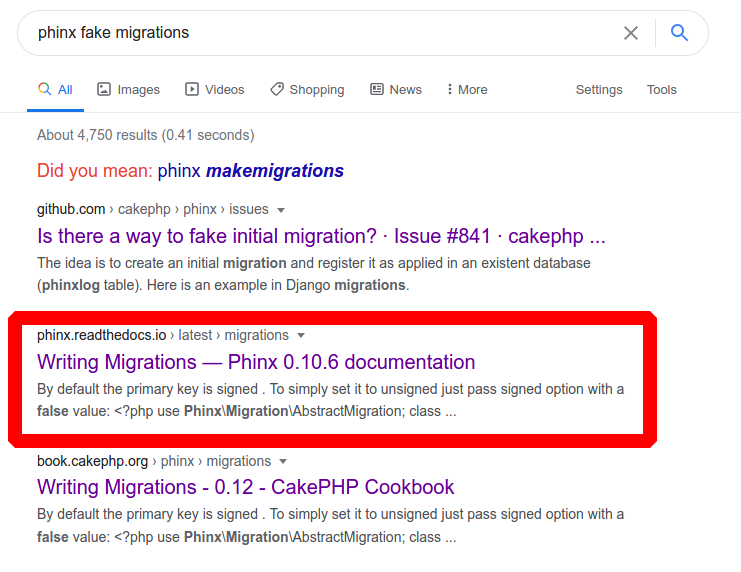Switch to the Videos tab
Image resolution: width=741 pixels, height=572 pixels.
tap(215, 89)
